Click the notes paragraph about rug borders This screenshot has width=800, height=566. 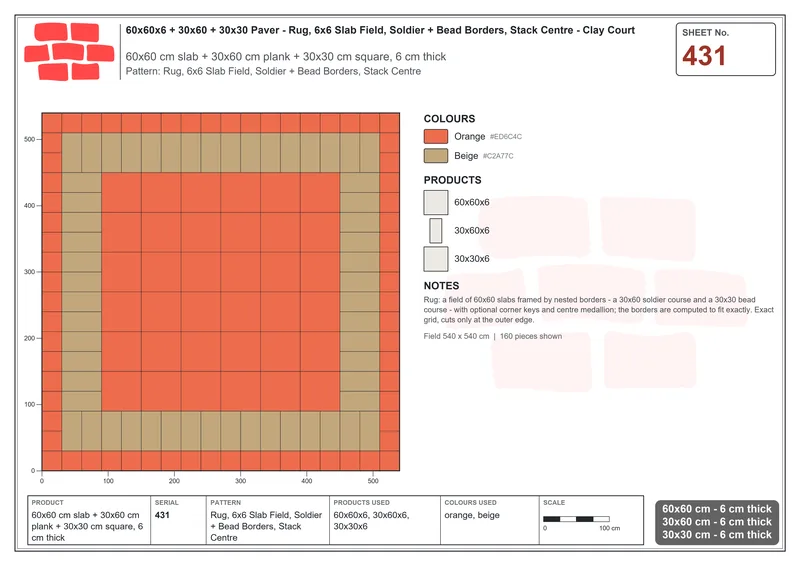(598, 310)
